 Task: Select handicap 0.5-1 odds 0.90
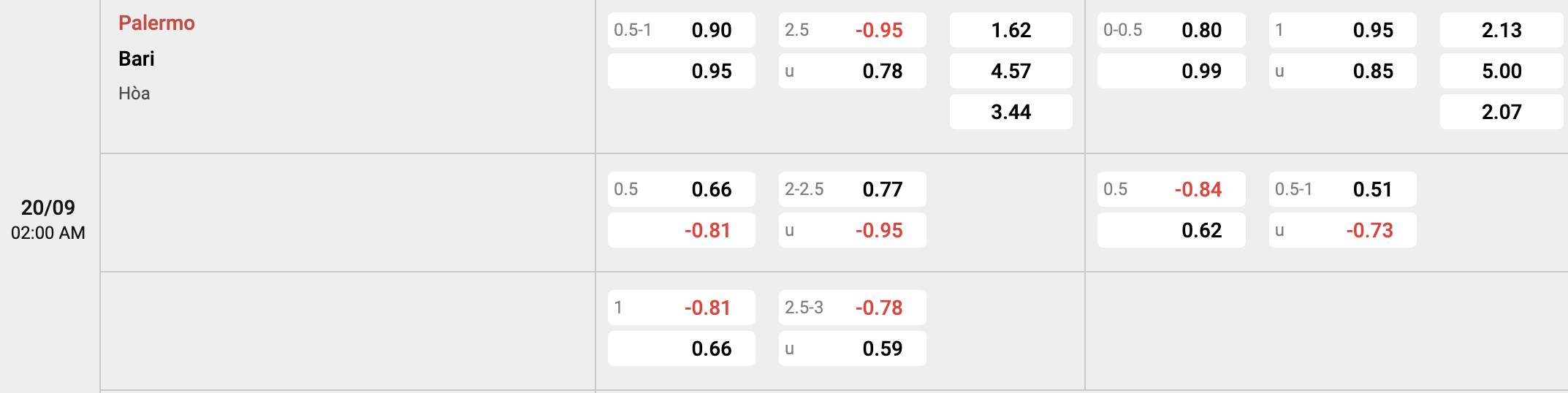pos(682,30)
